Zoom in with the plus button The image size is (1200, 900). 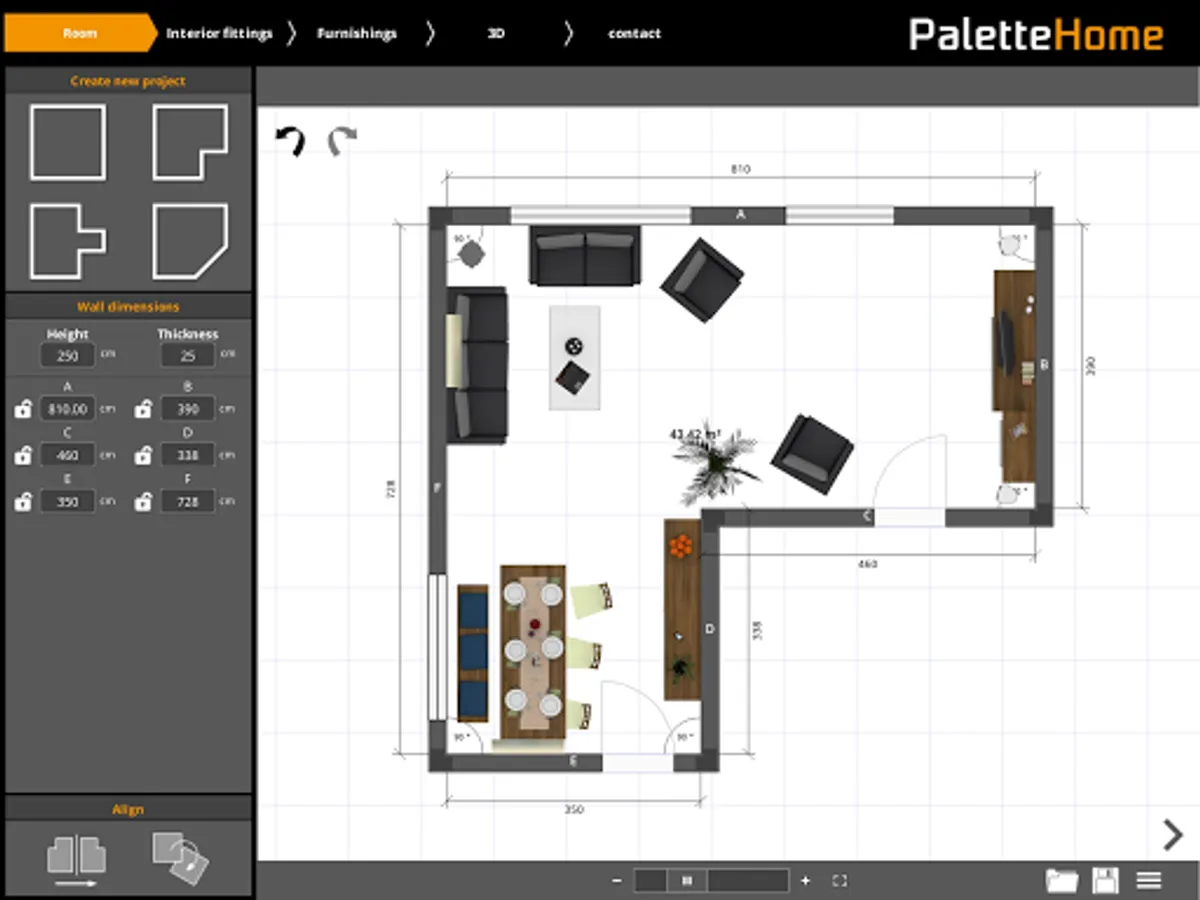[x=806, y=881]
